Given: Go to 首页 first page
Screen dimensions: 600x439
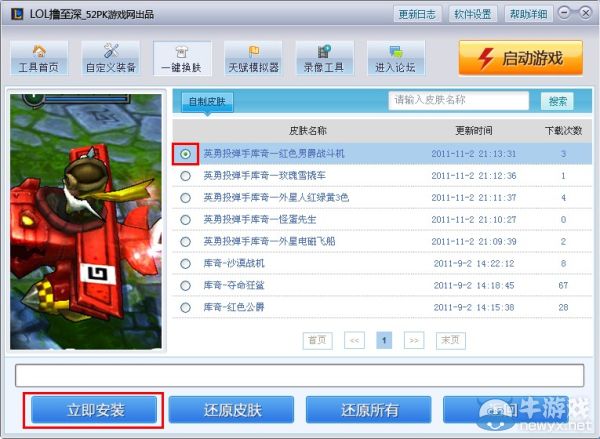Looking at the screenshot, I should pos(318,340).
